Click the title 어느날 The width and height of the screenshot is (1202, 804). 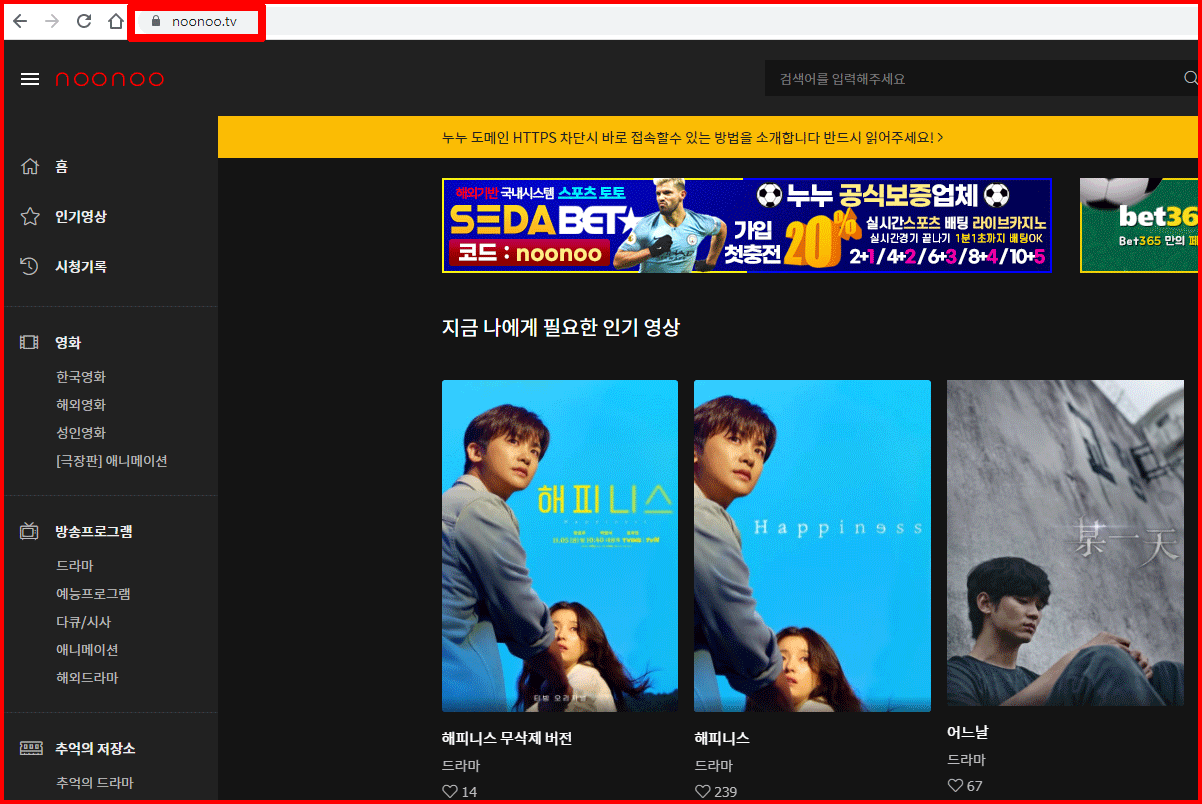967,732
